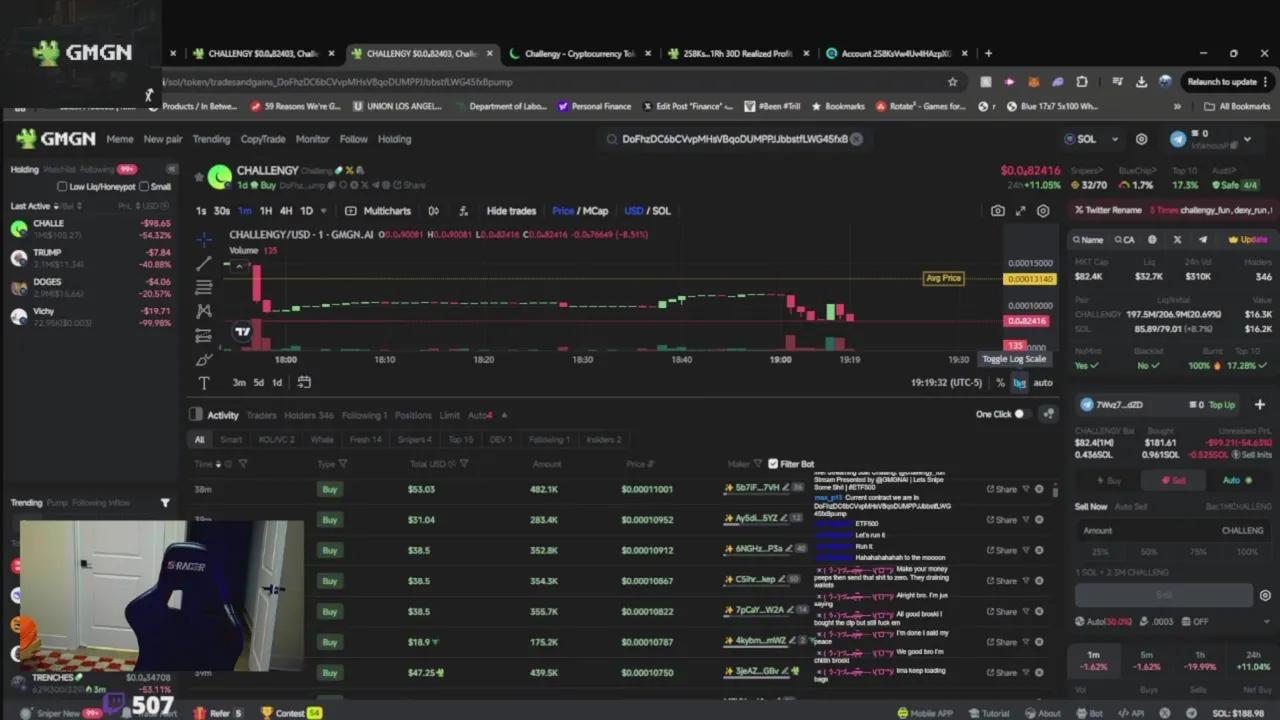Select the text drawing tool
This screenshot has height=720, width=1280.
tap(204, 383)
